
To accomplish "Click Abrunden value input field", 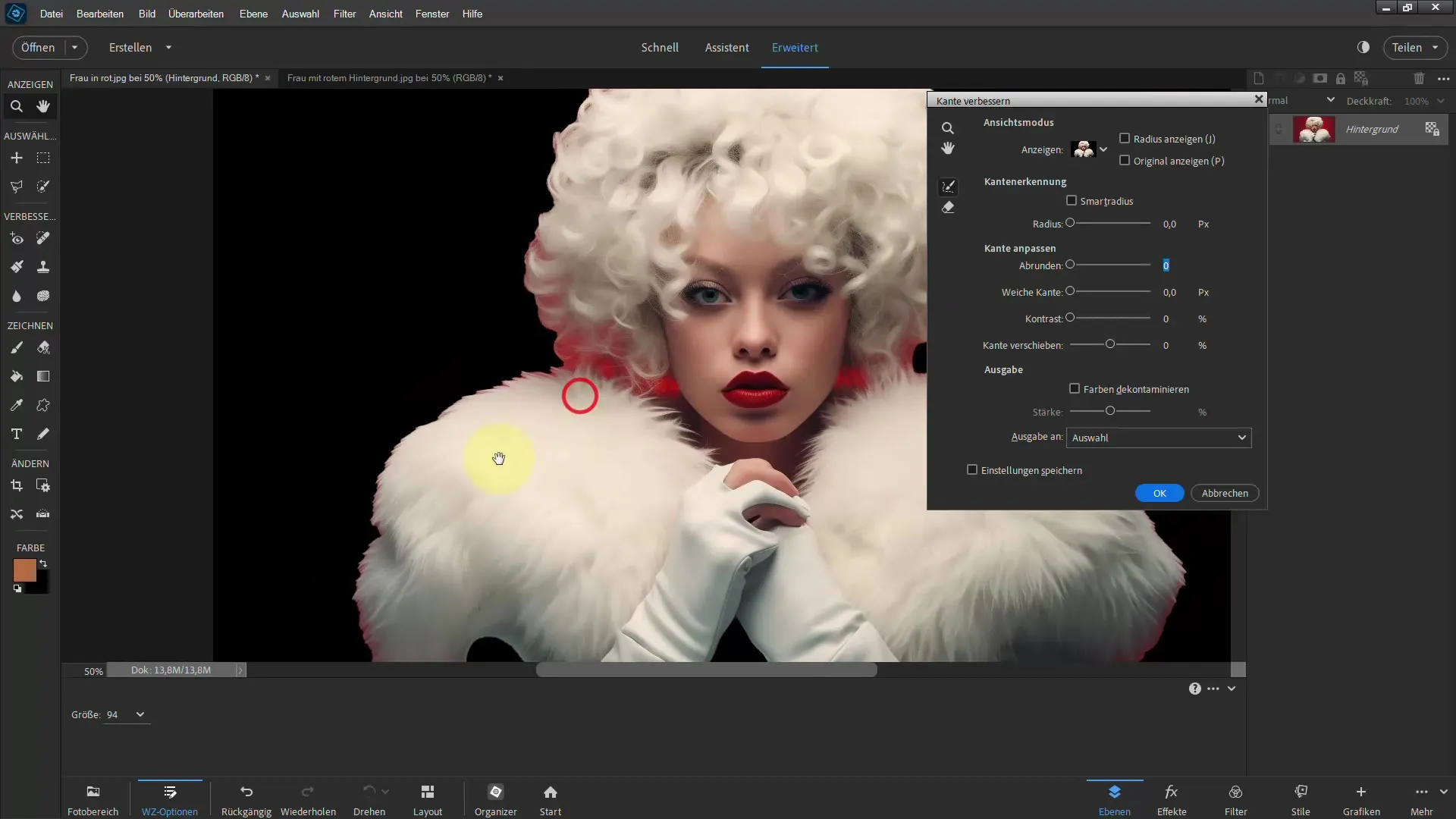I will coord(1166,265).
